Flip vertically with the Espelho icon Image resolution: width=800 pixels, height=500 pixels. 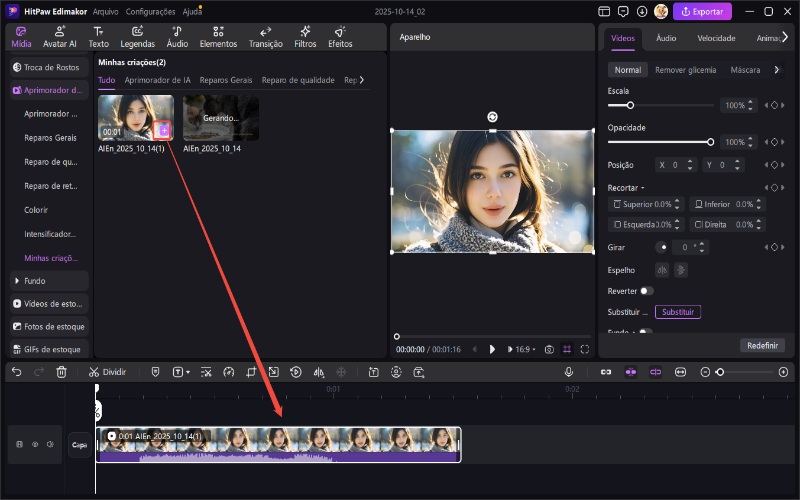[x=681, y=270]
